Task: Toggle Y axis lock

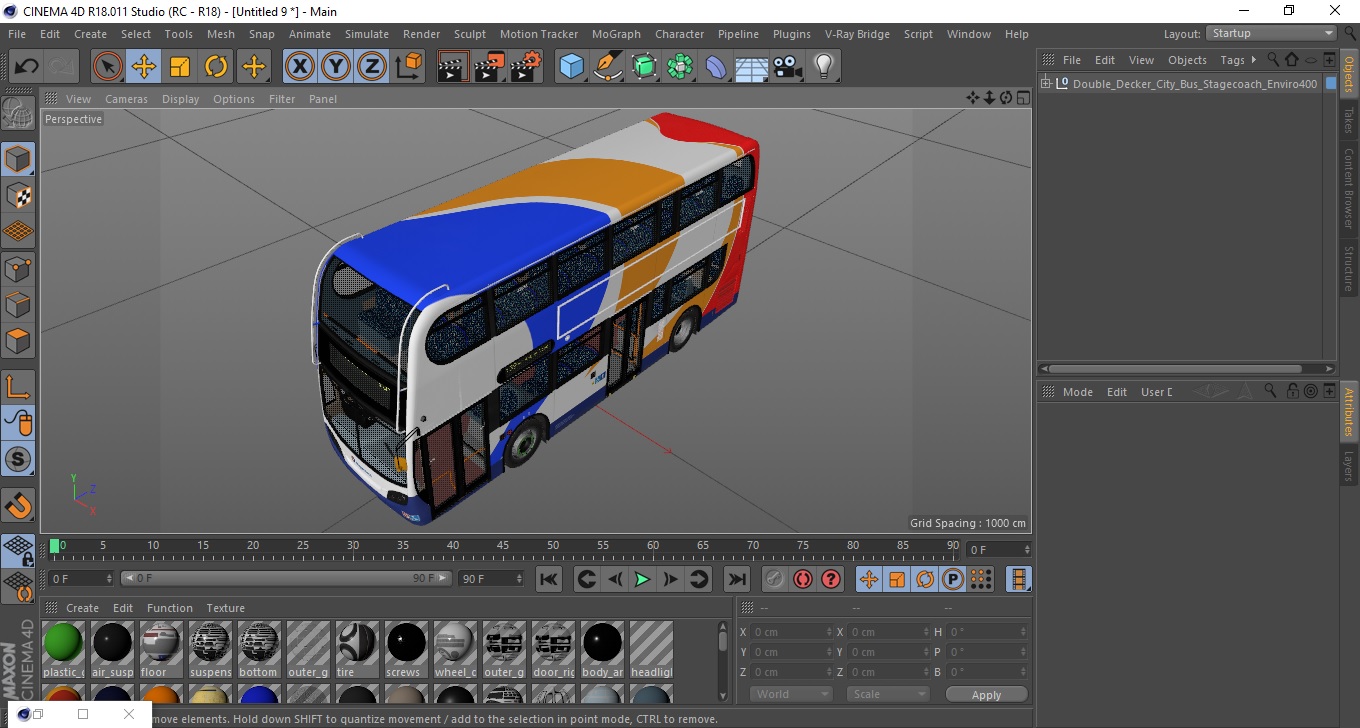Action: click(336, 67)
